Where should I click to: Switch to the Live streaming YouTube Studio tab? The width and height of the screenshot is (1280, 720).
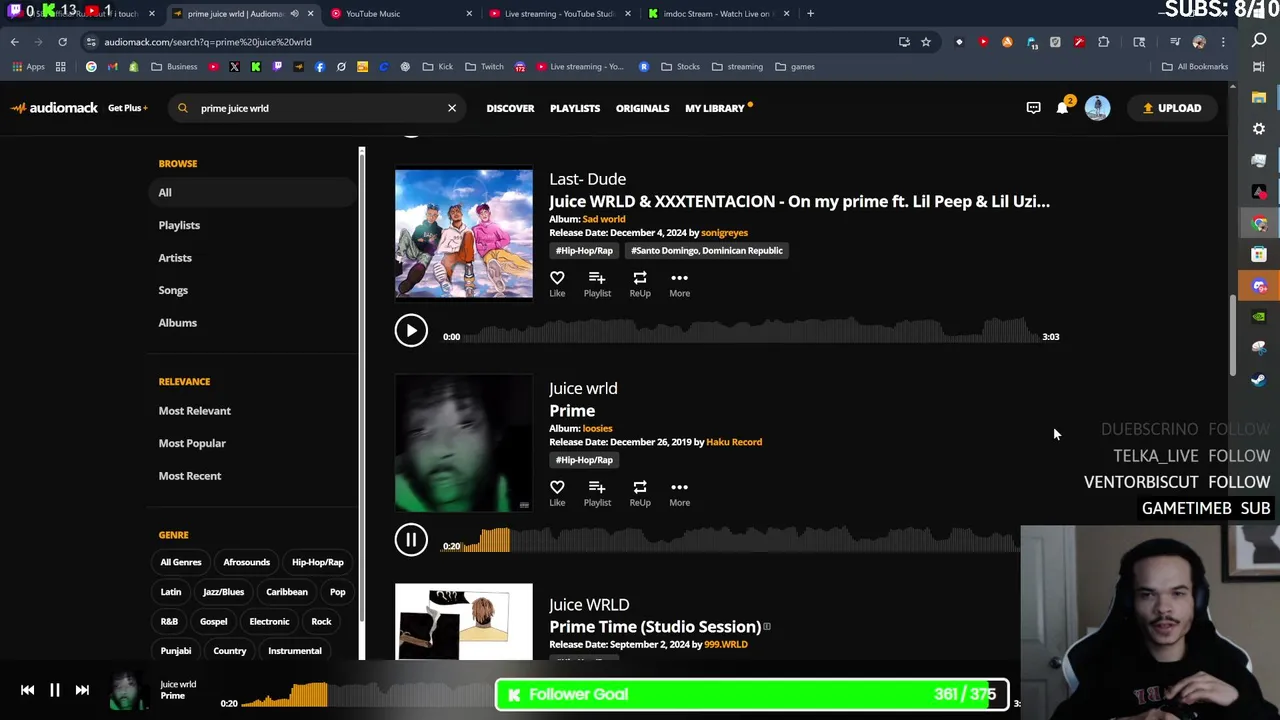pos(558,14)
